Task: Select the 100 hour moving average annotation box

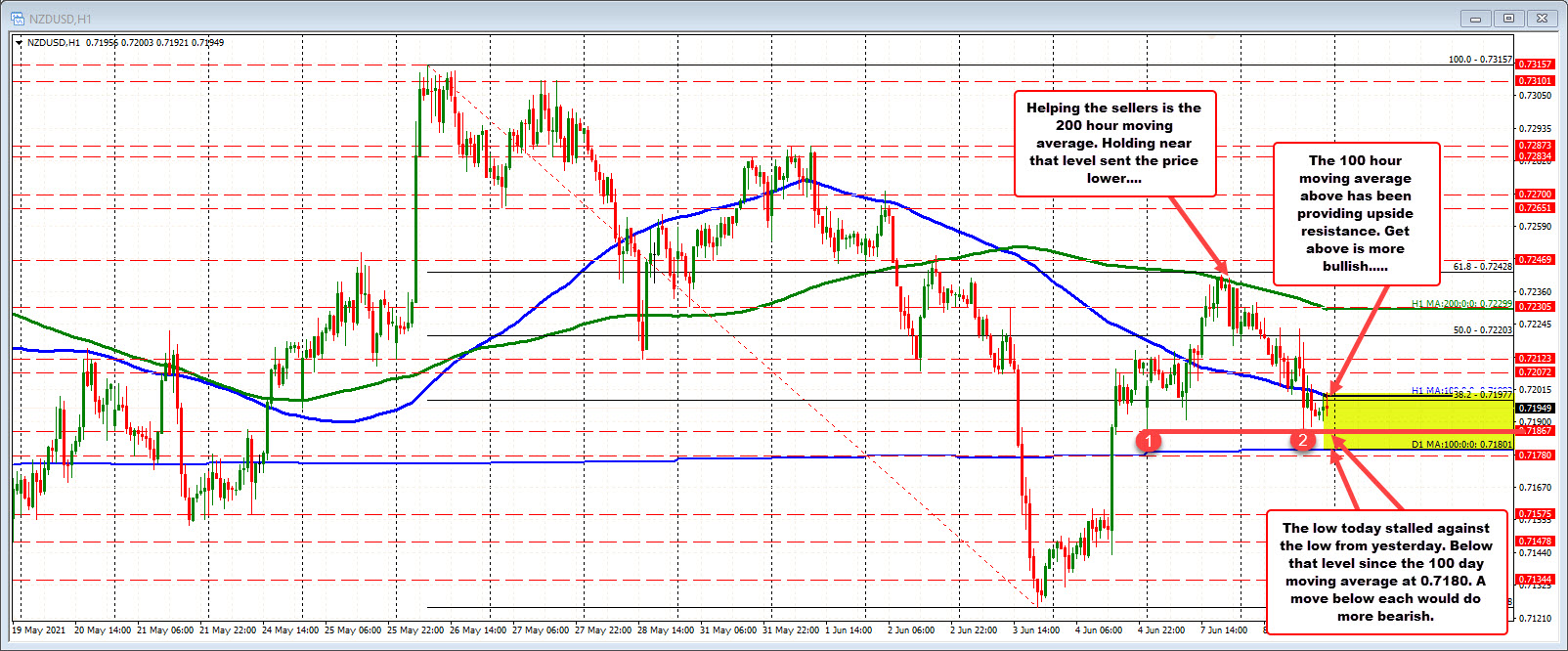Action: click(x=1355, y=213)
